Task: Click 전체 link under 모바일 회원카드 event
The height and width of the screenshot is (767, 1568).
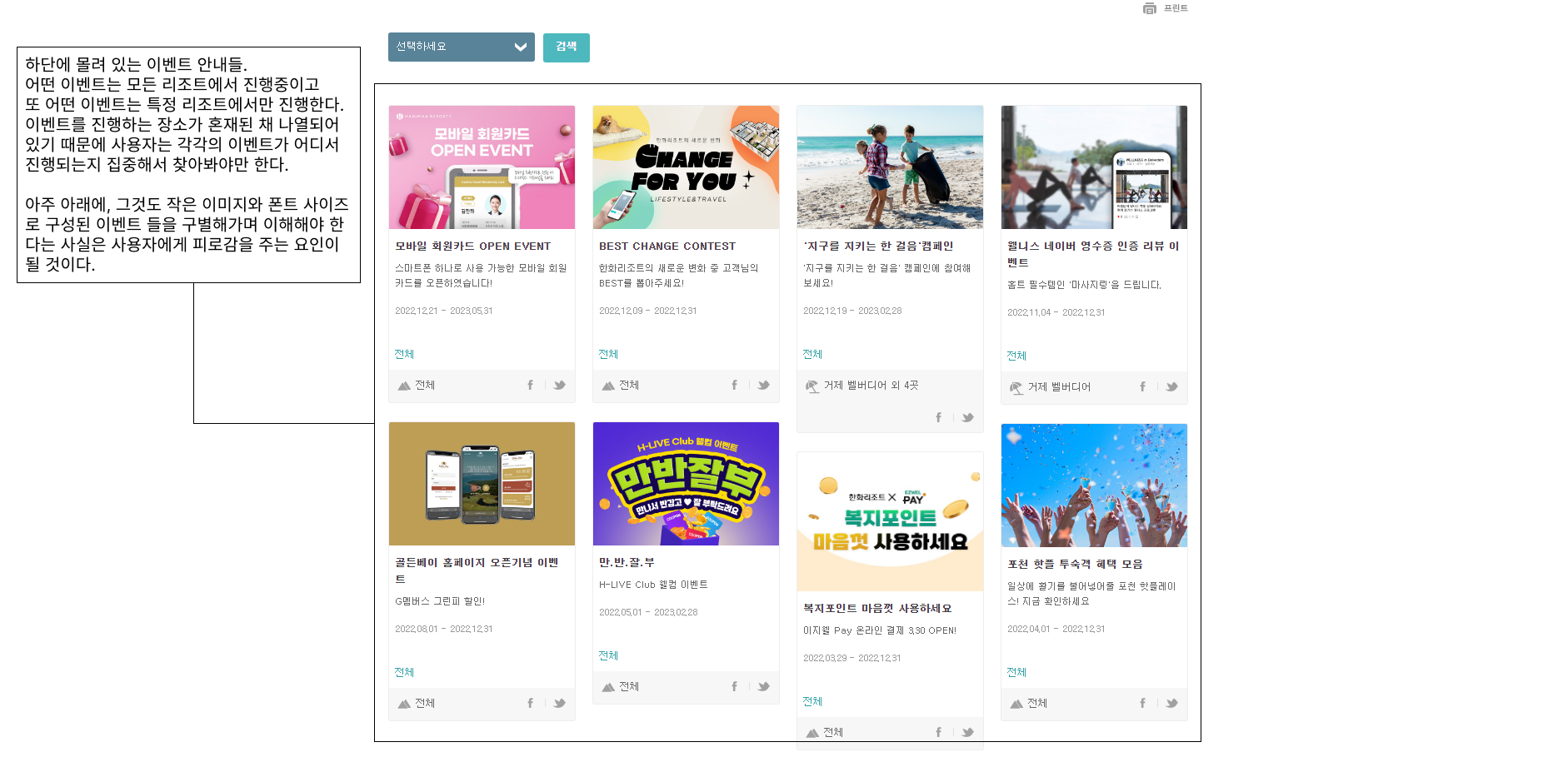Action: (x=403, y=353)
